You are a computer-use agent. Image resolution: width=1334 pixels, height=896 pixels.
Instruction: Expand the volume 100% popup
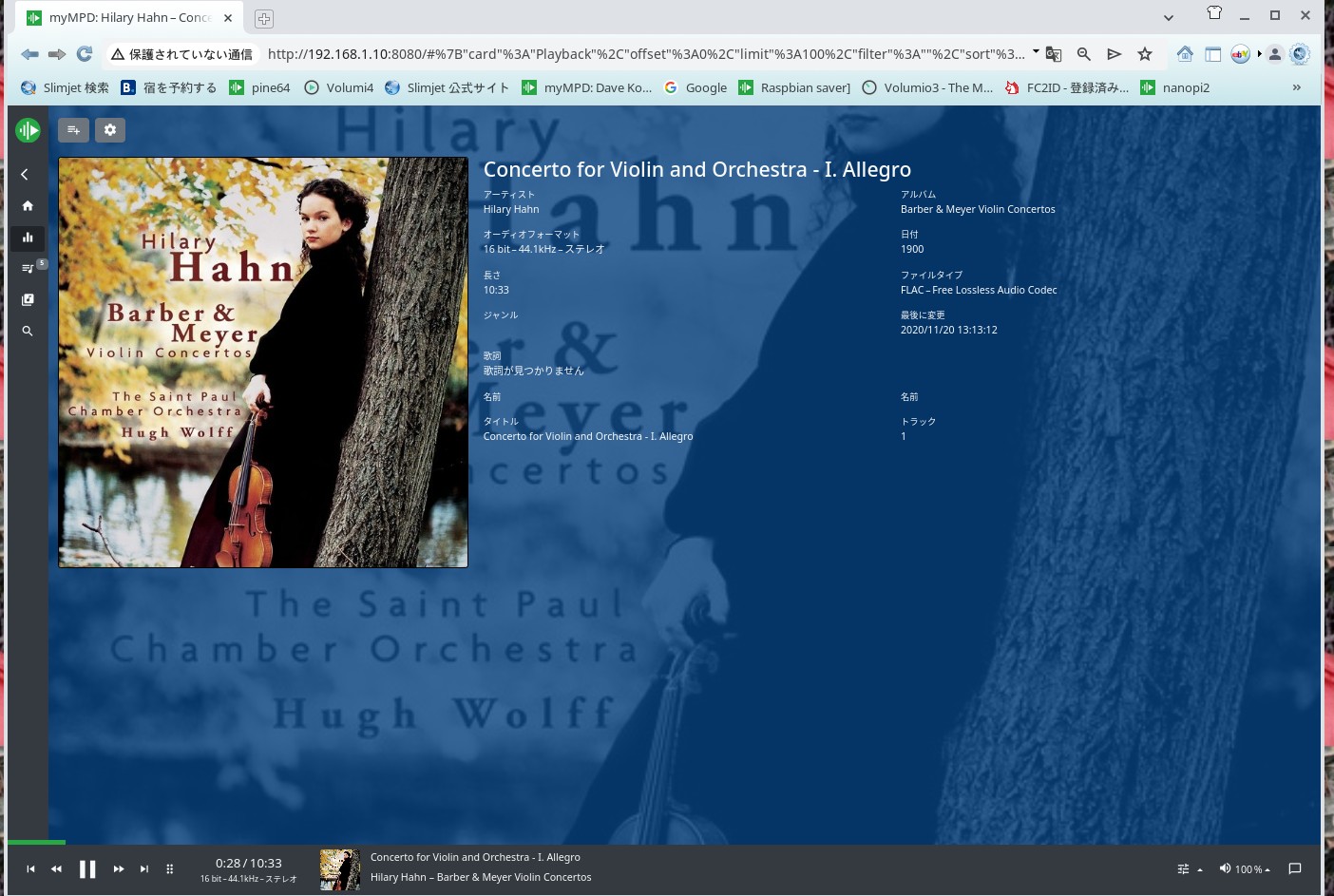[1245, 868]
